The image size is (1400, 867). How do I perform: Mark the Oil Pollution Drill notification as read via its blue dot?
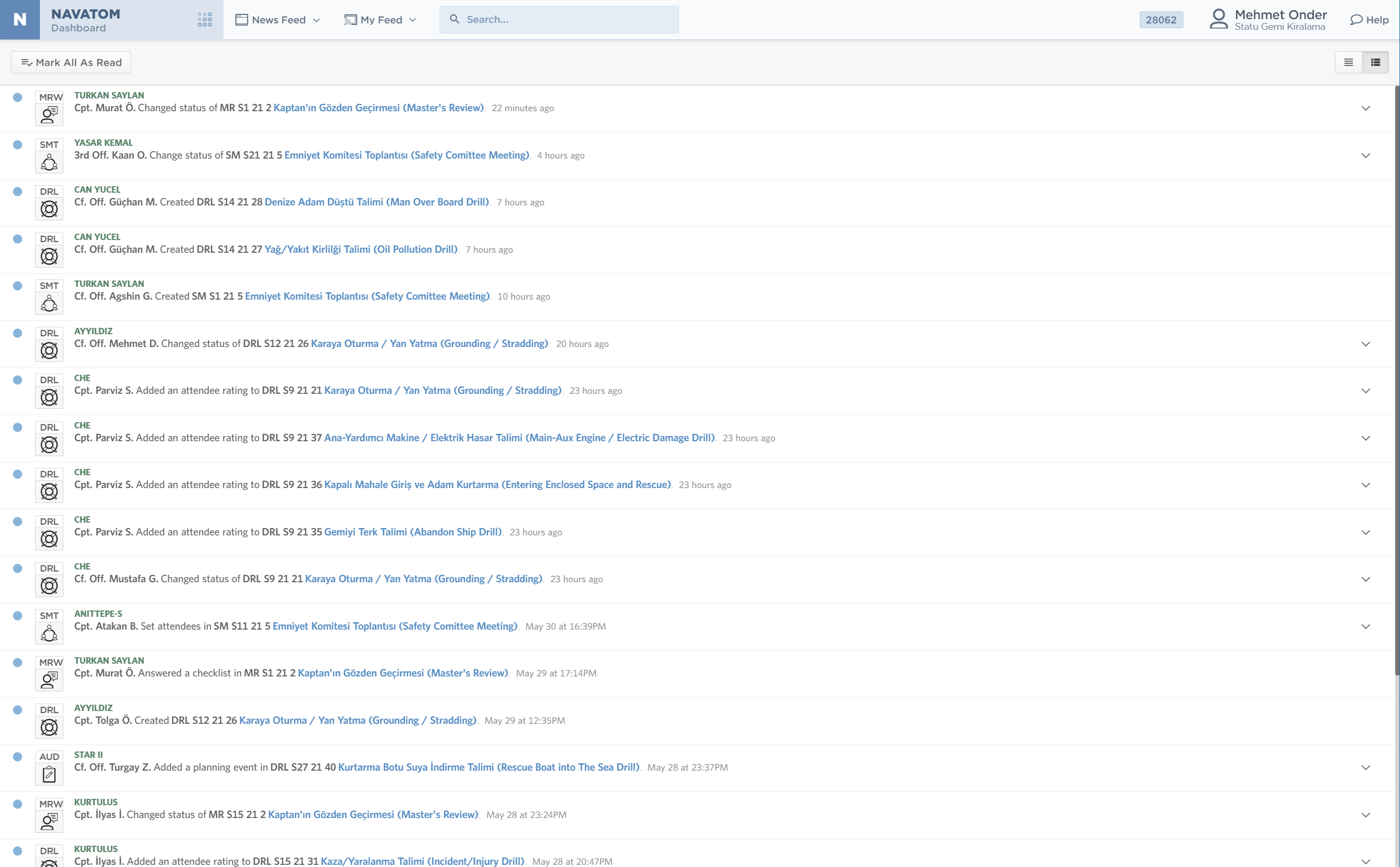click(18, 238)
